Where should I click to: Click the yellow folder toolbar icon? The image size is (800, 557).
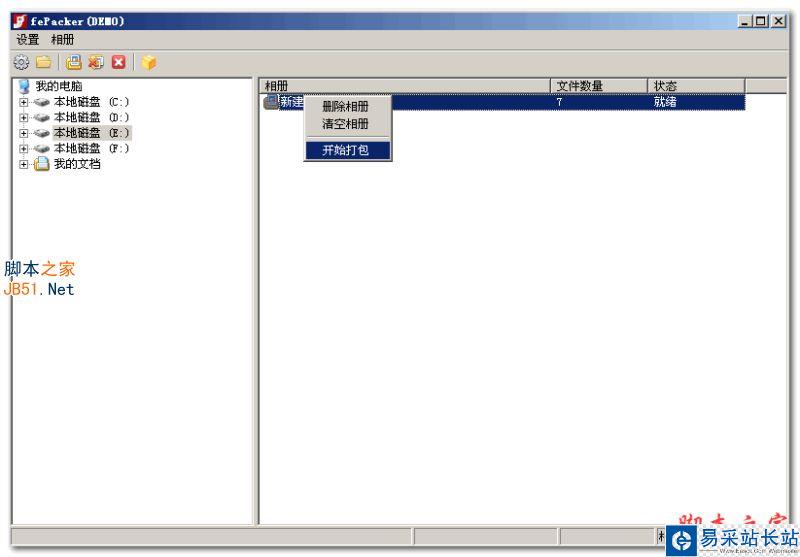(x=44, y=62)
